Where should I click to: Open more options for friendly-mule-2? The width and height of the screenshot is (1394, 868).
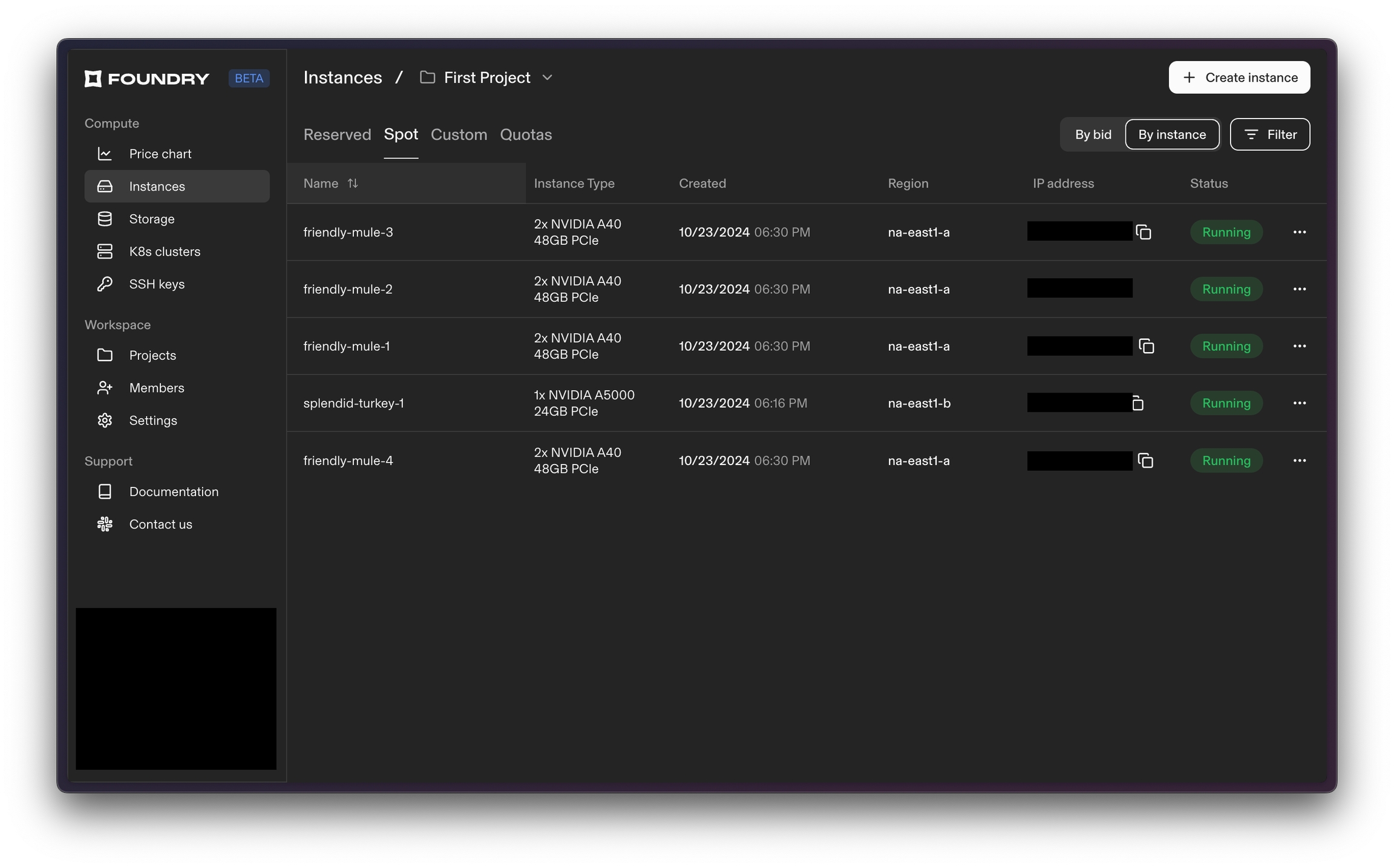(1299, 289)
